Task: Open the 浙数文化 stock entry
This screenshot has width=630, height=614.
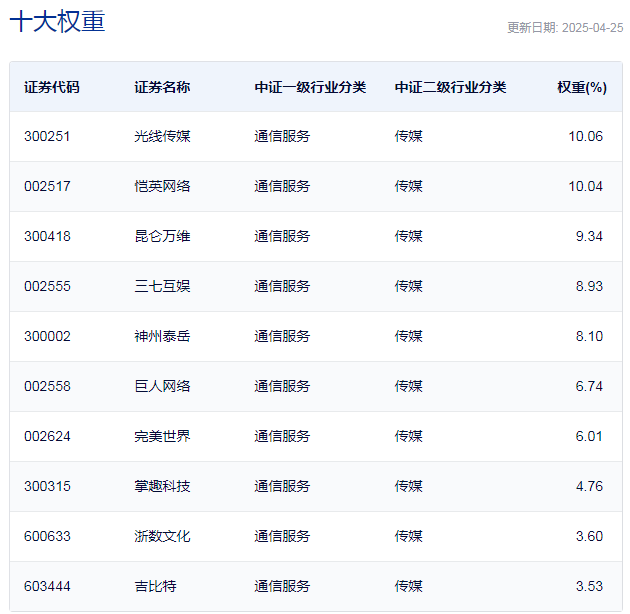Action: point(162,536)
